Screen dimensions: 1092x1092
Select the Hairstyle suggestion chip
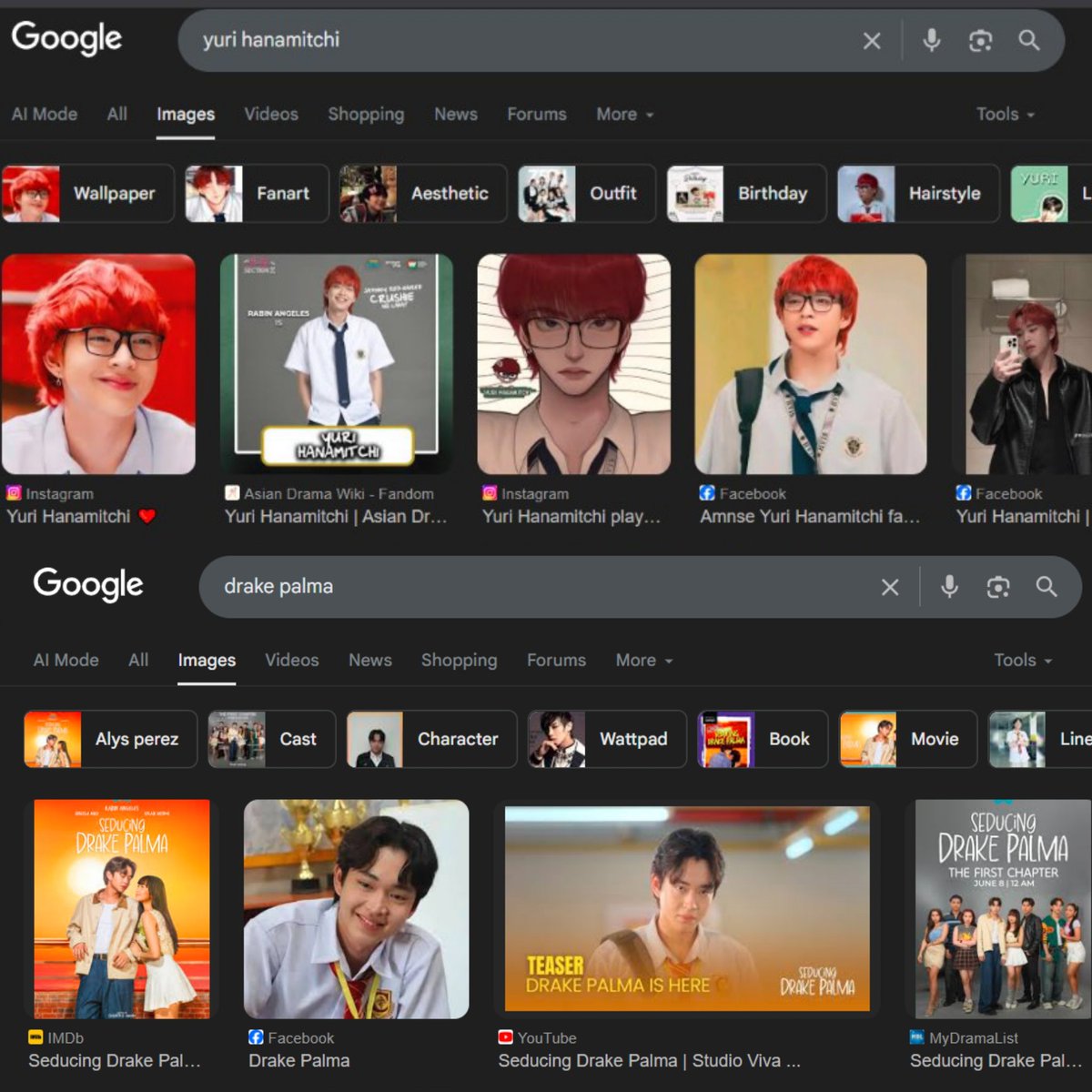point(918,193)
